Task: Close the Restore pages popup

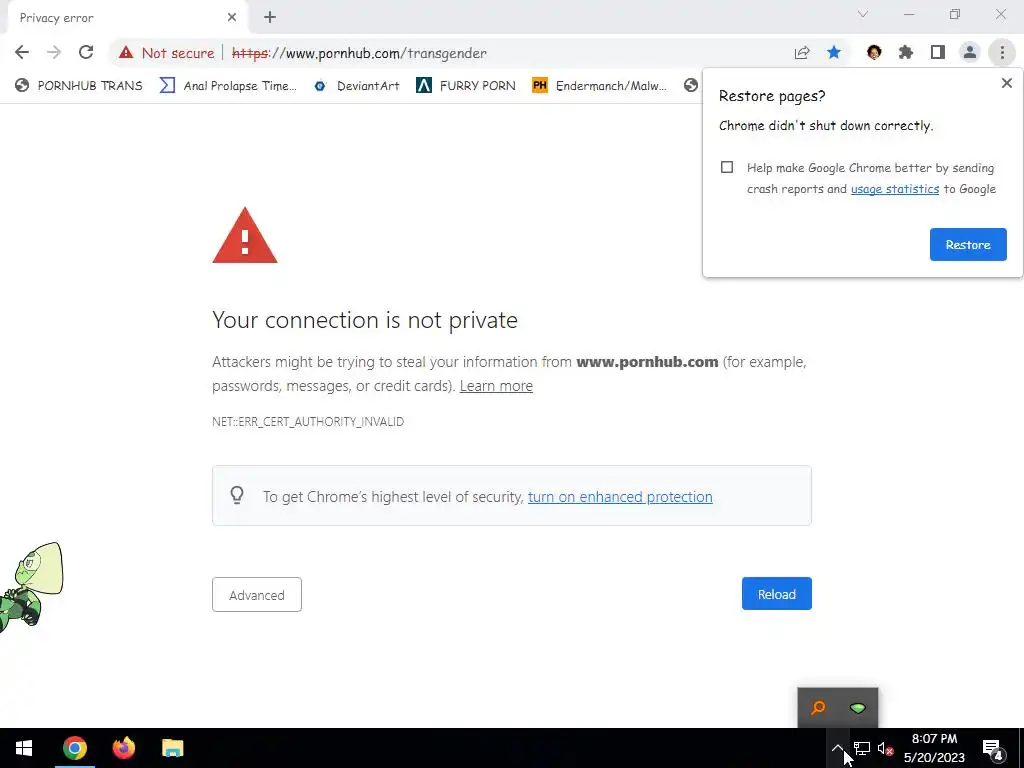Action: (x=1006, y=83)
